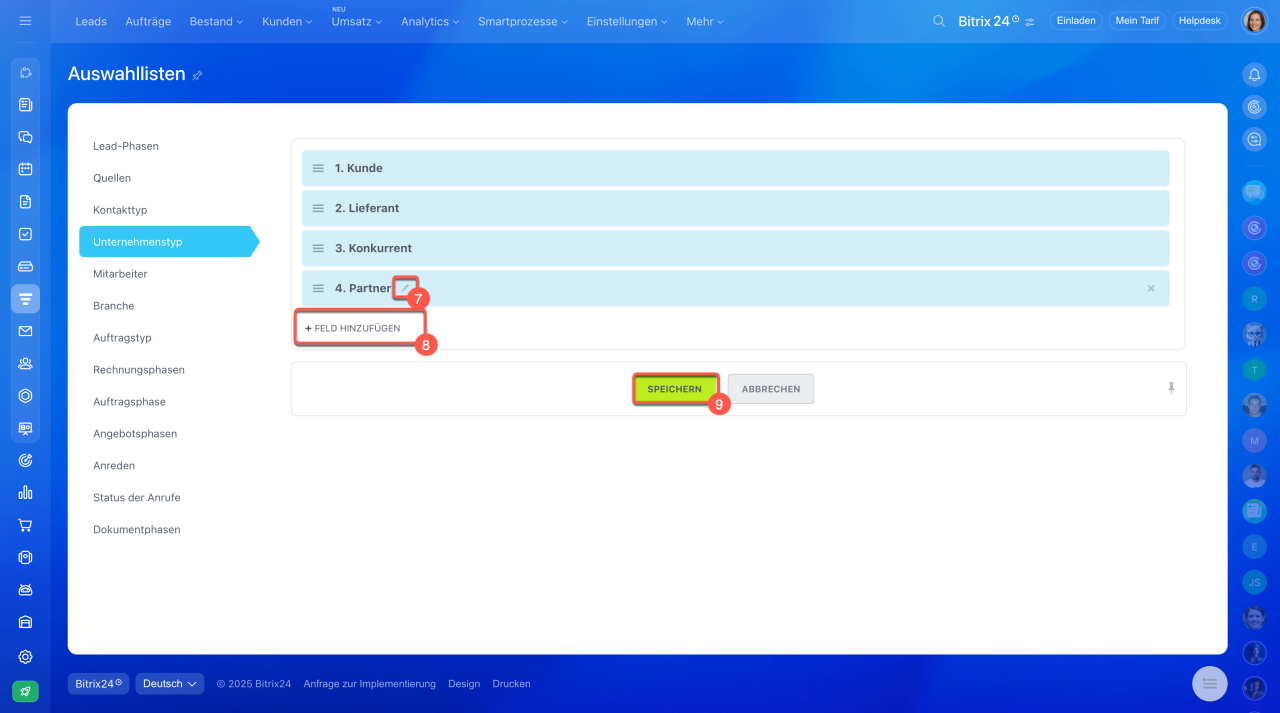This screenshot has height=713, width=1280.
Task: Open the workgroups people sidebar icon
Action: pyautogui.click(x=25, y=363)
